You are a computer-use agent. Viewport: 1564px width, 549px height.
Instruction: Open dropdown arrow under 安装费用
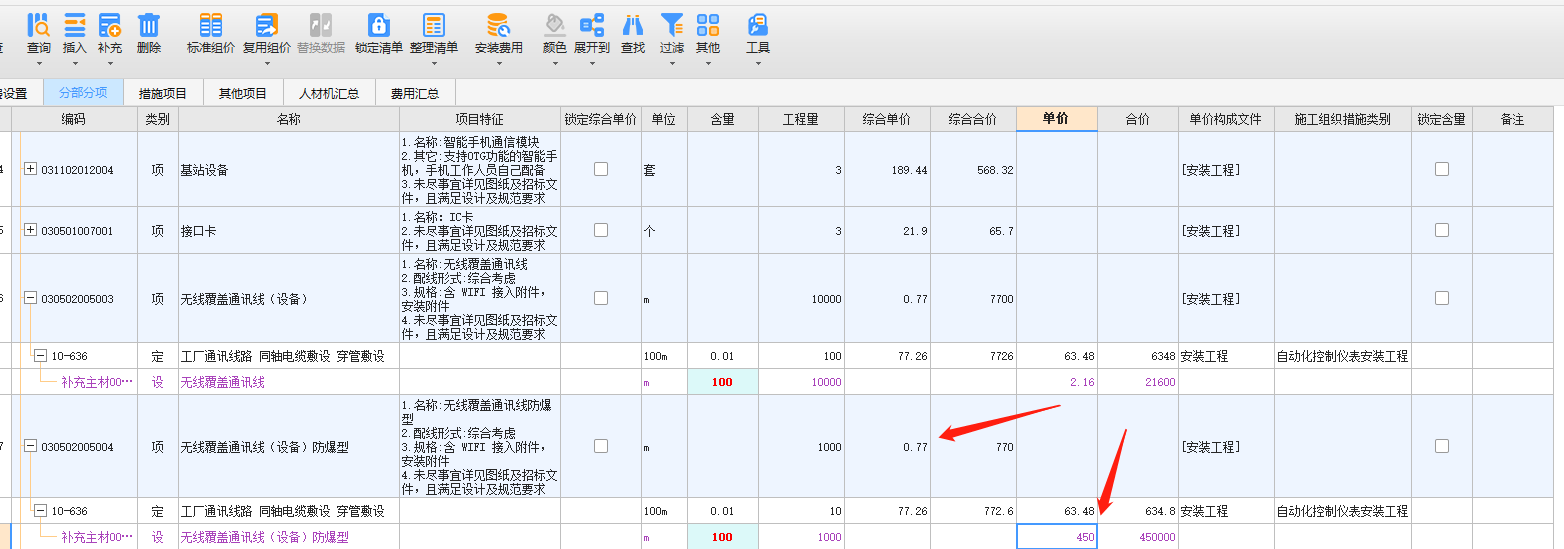point(498,63)
